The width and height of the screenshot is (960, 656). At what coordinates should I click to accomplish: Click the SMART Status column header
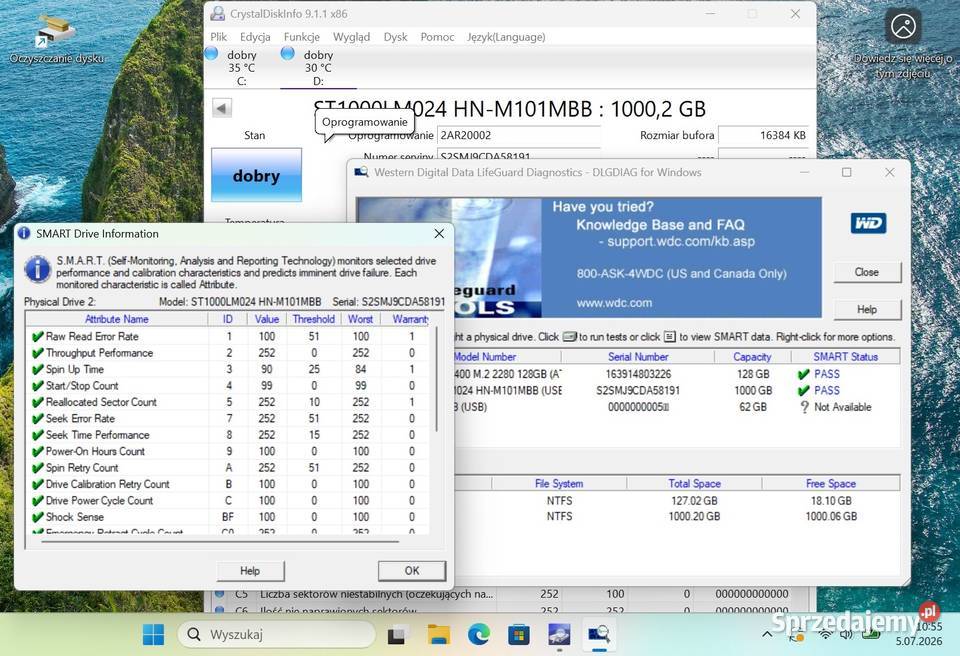(846, 356)
